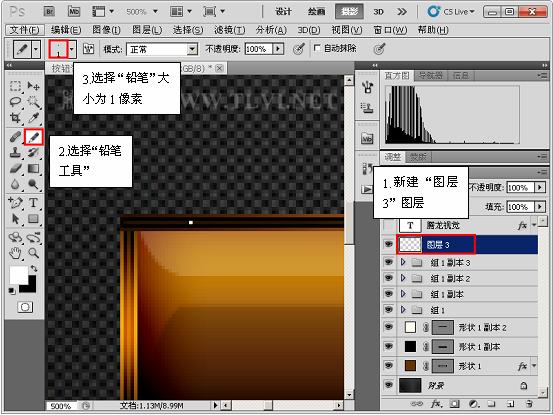Select the Pen tool
Viewport: 553px width, 415px height.
(15, 203)
